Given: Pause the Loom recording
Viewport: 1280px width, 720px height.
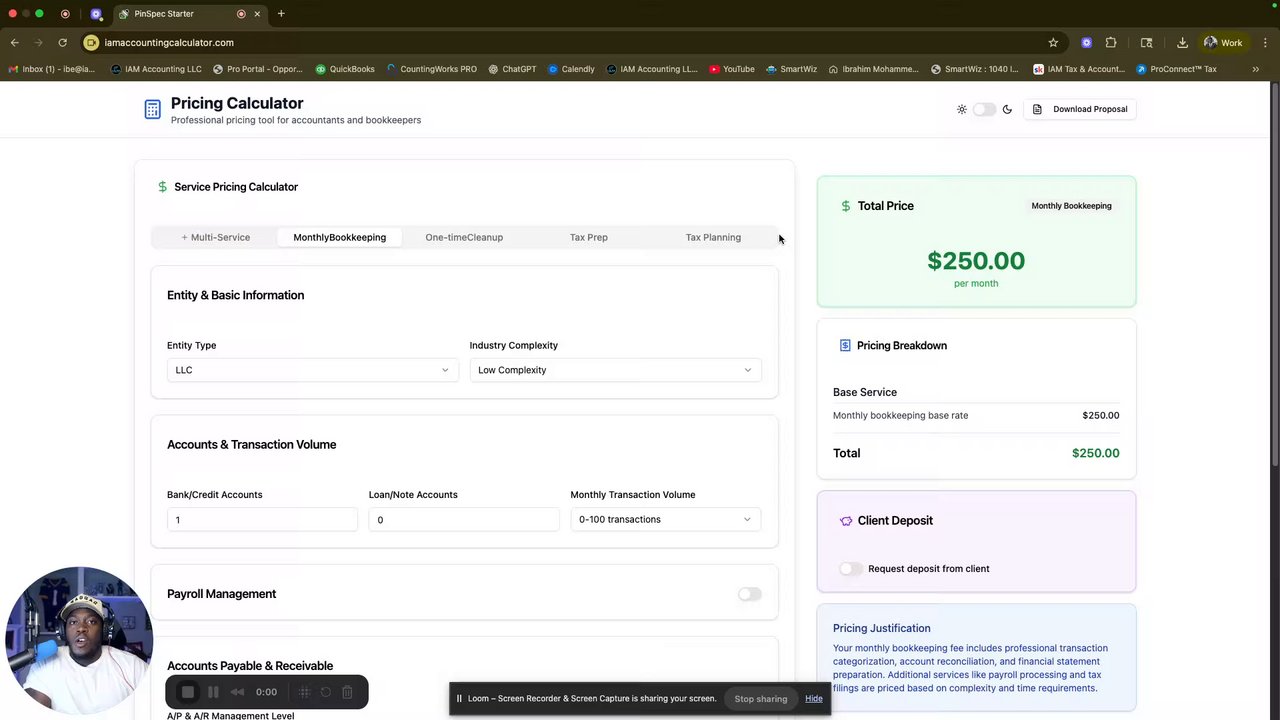Looking at the screenshot, I should [x=213, y=692].
